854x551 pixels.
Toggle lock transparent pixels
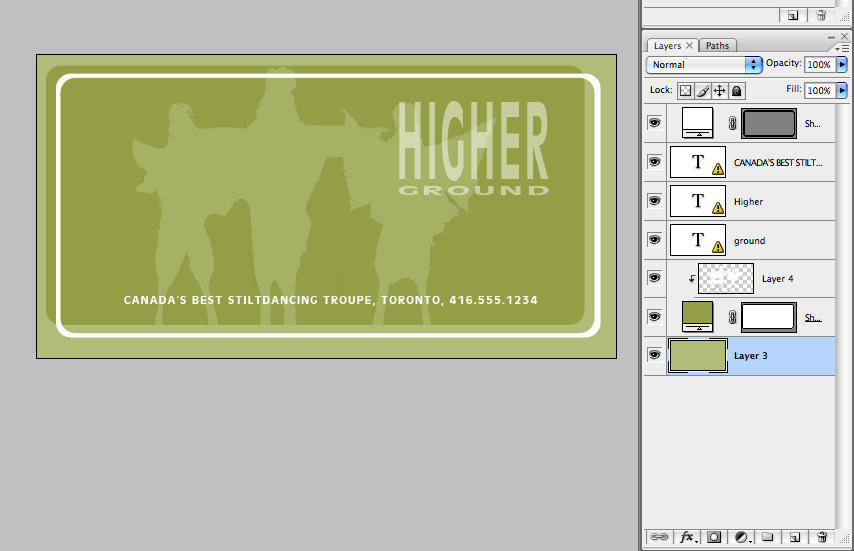686,90
